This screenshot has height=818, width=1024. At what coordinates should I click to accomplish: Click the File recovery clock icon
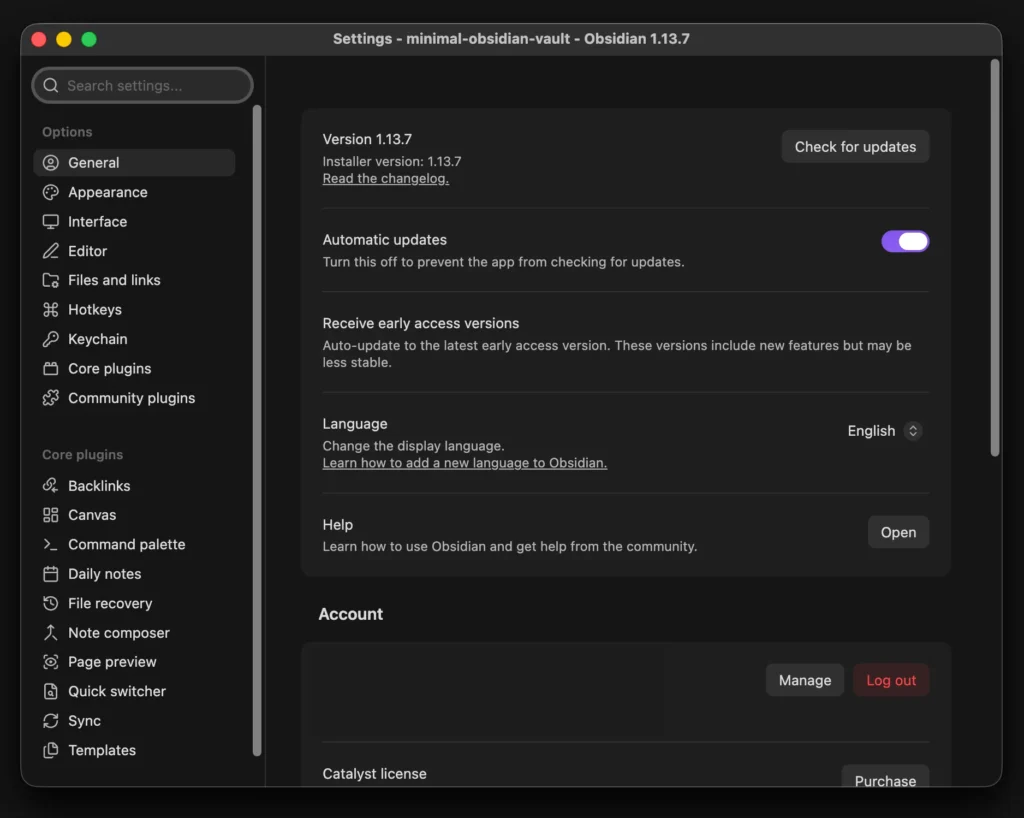point(50,603)
